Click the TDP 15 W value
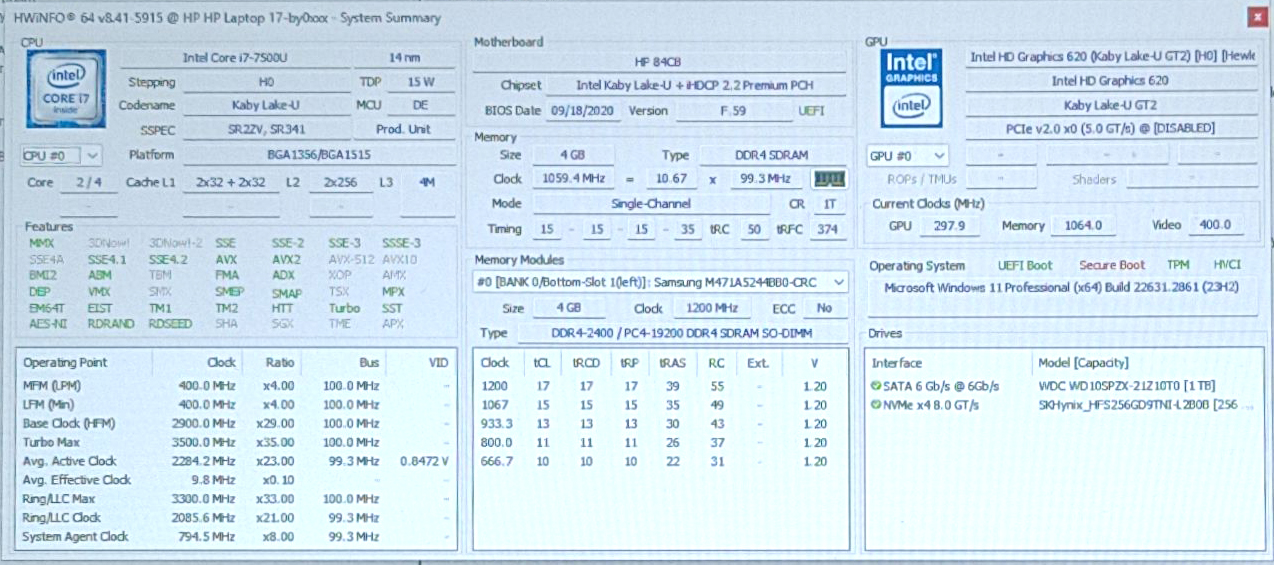 coord(421,82)
